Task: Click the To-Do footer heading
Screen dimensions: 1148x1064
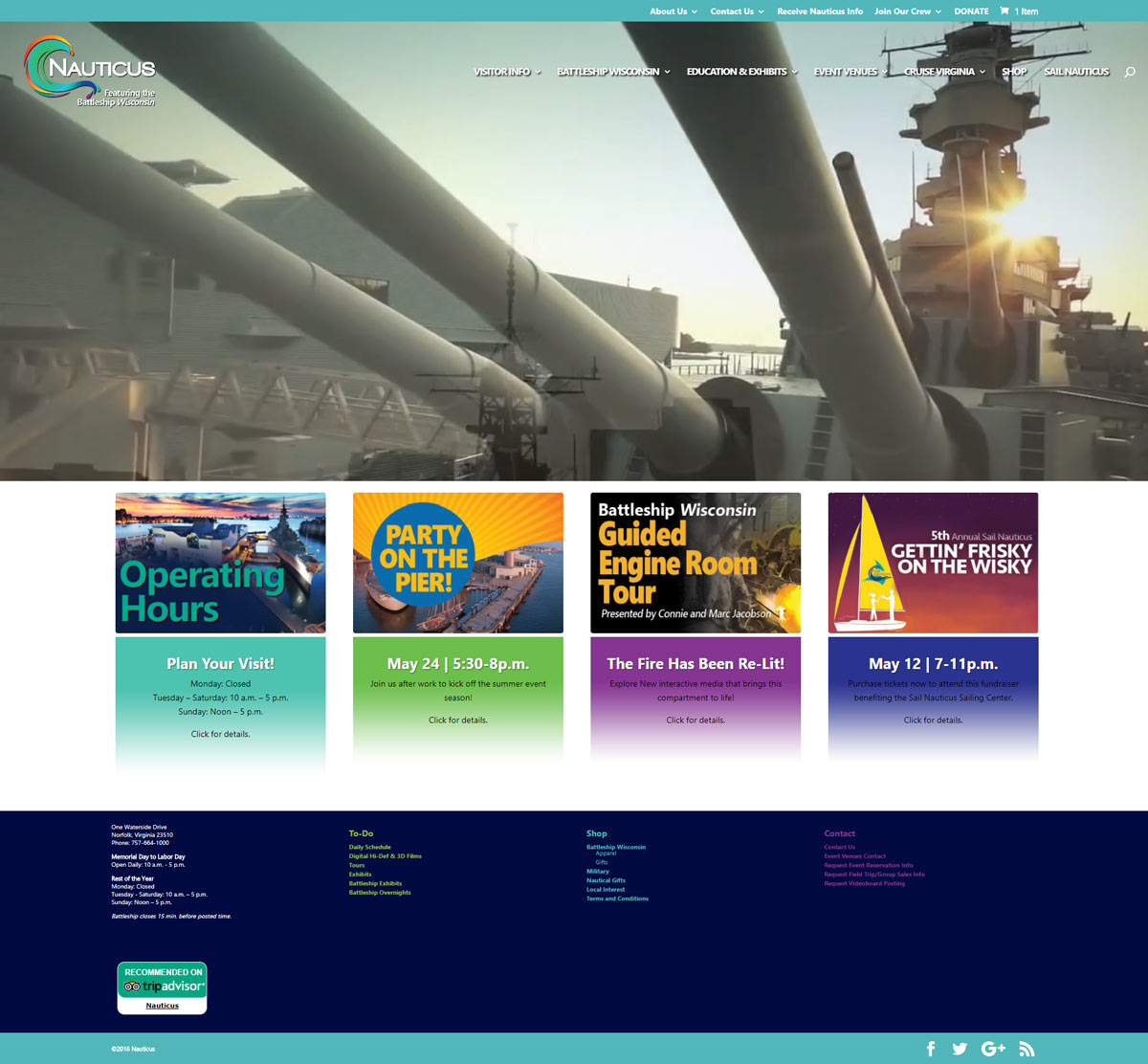Action: (x=361, y=833)
